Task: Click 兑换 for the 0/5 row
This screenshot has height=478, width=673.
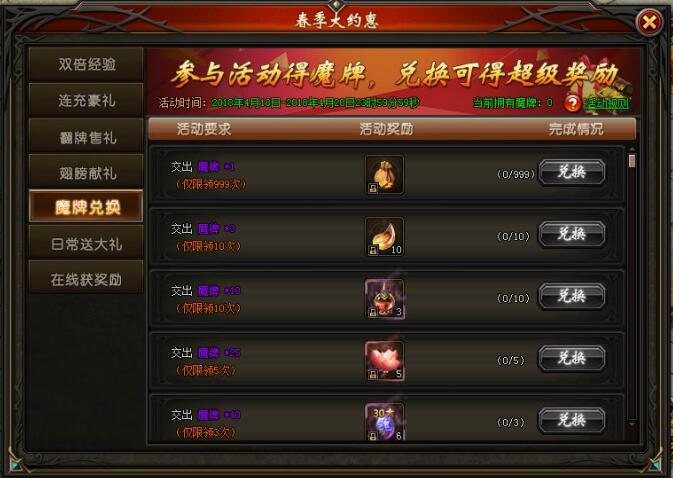Action: (x=572, y=358)
